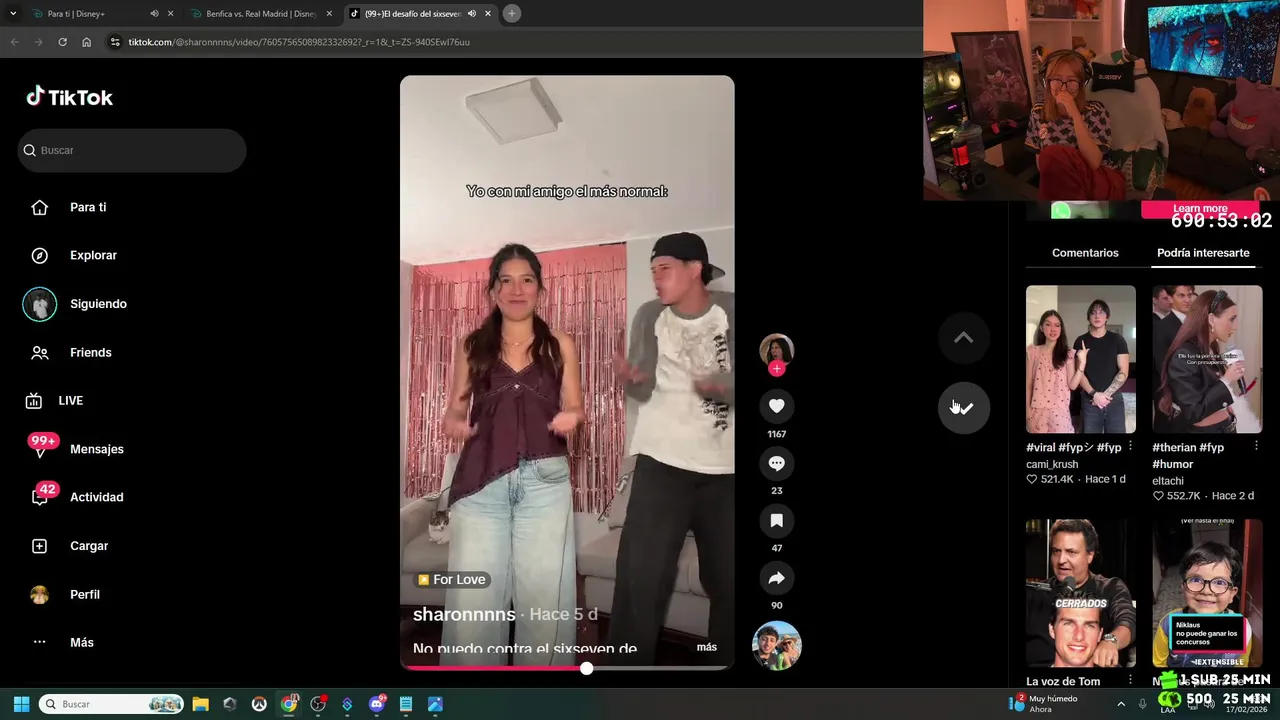
Task: Open the Notepad icon in taskbar
Action: 406,704
